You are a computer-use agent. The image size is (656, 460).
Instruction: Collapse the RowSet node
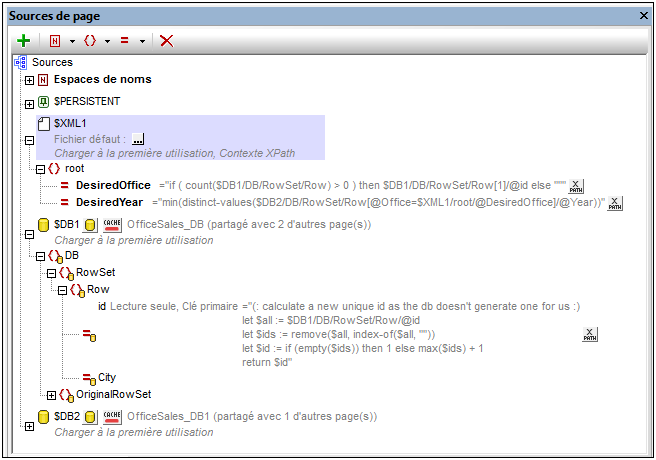pos(52,272)
